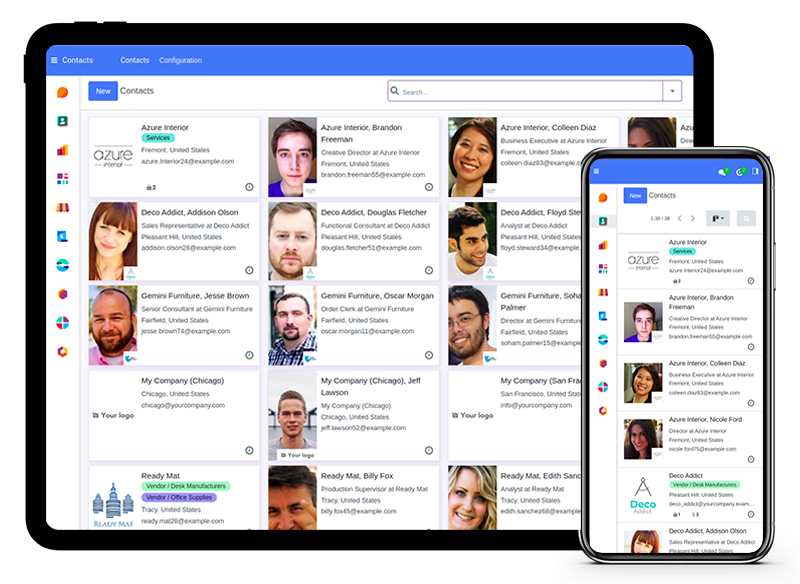Viewport: 800px width, 584px height.
Task: Open the hamburger menu on the tablet
Action: pyautogui.click(x=55, y=60)
